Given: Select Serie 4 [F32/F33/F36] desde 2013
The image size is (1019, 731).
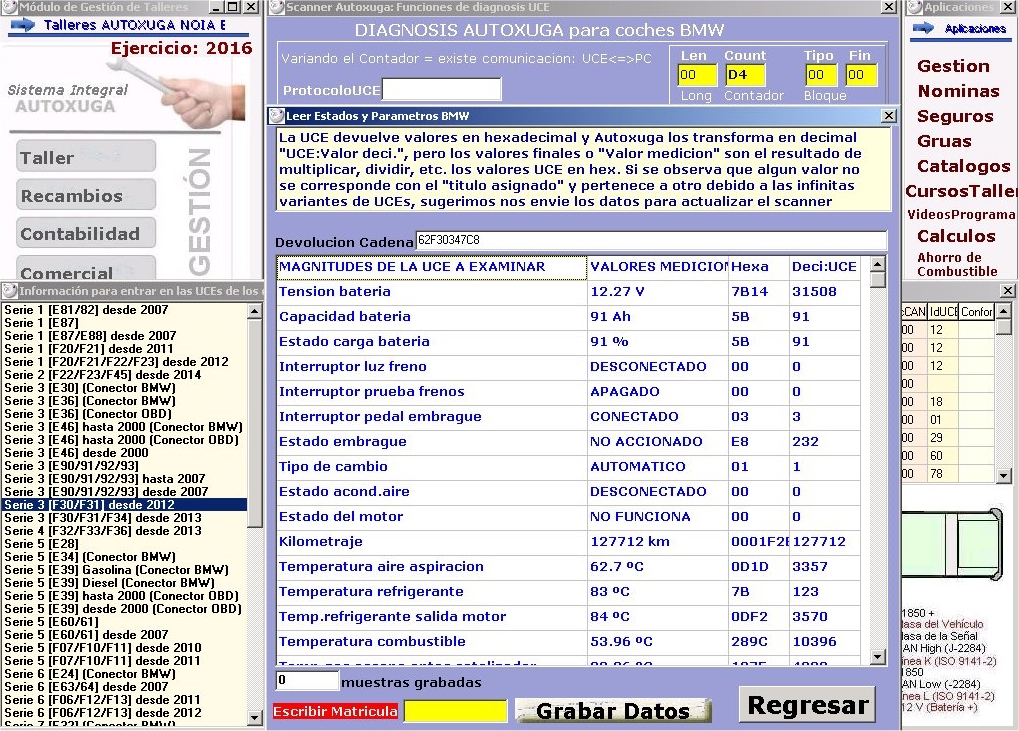Looking at the screenshot, I should click(x=124, y=531).
